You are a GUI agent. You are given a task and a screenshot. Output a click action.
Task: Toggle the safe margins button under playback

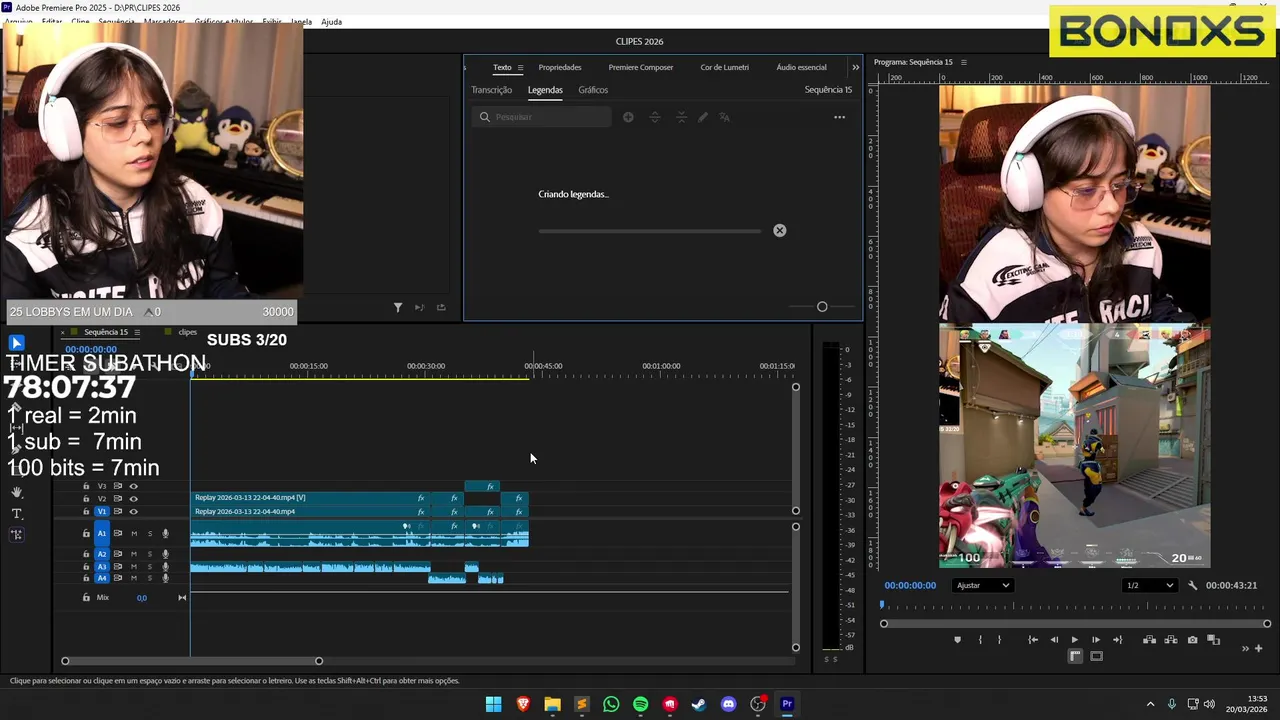(x=1097, y=656)
